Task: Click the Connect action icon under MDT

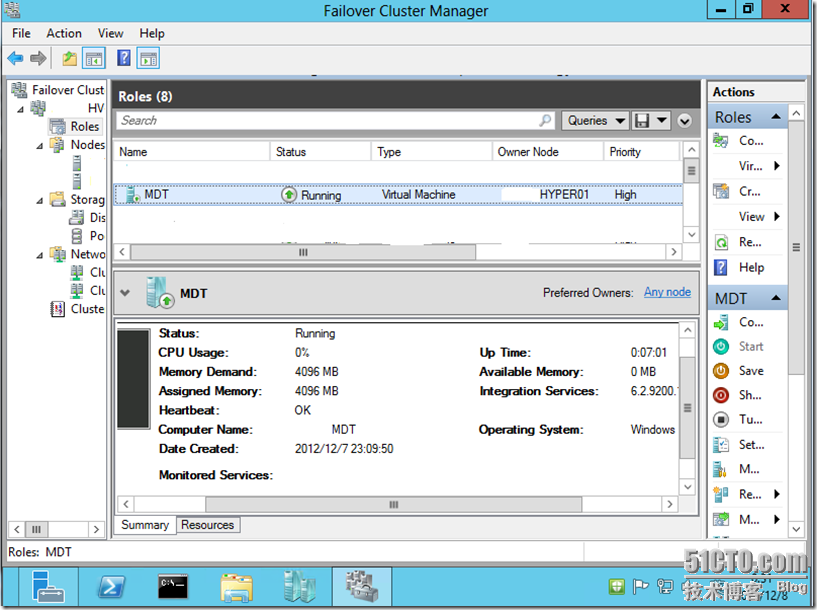Action: point(721,322)
